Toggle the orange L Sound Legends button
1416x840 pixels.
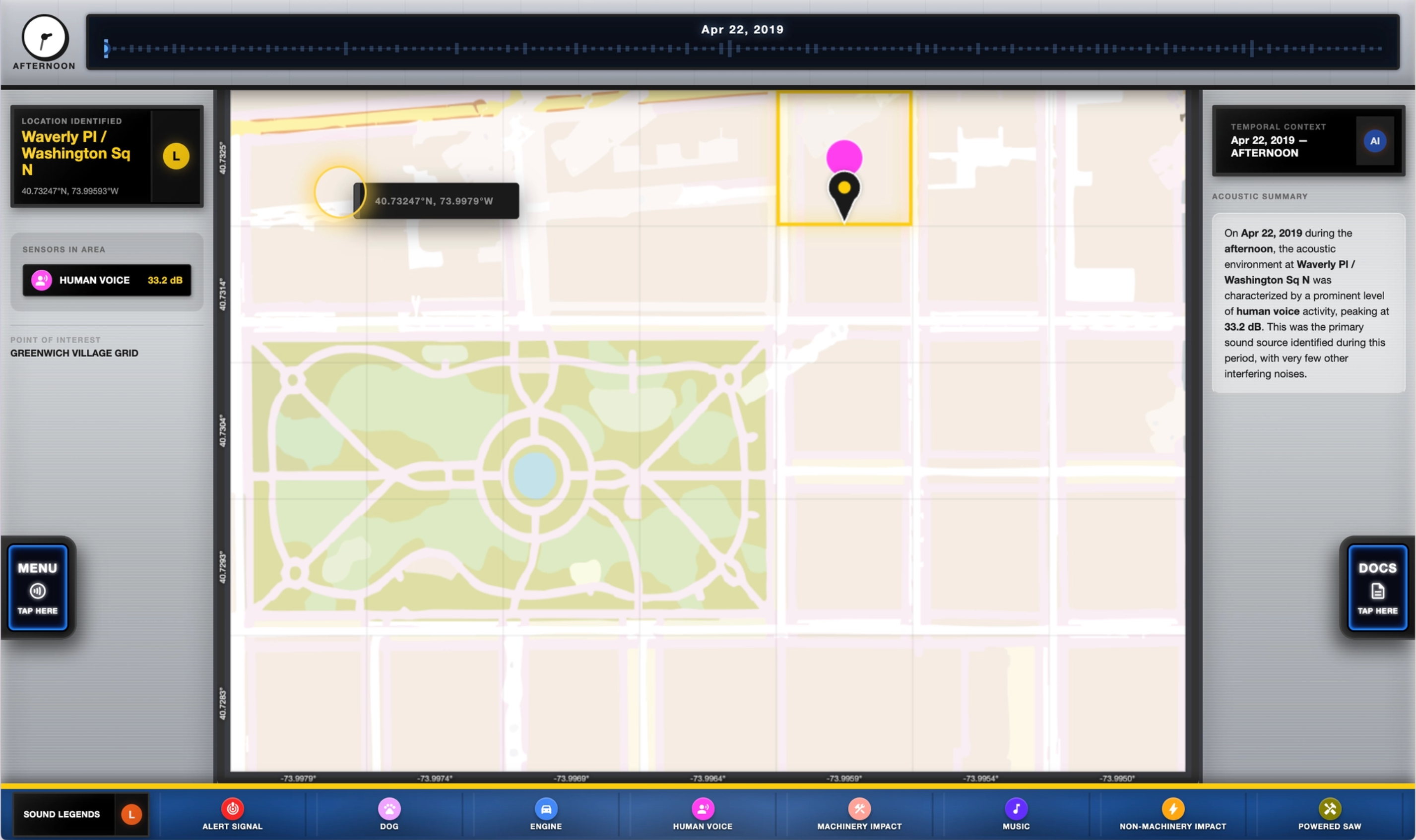point(131,814)
